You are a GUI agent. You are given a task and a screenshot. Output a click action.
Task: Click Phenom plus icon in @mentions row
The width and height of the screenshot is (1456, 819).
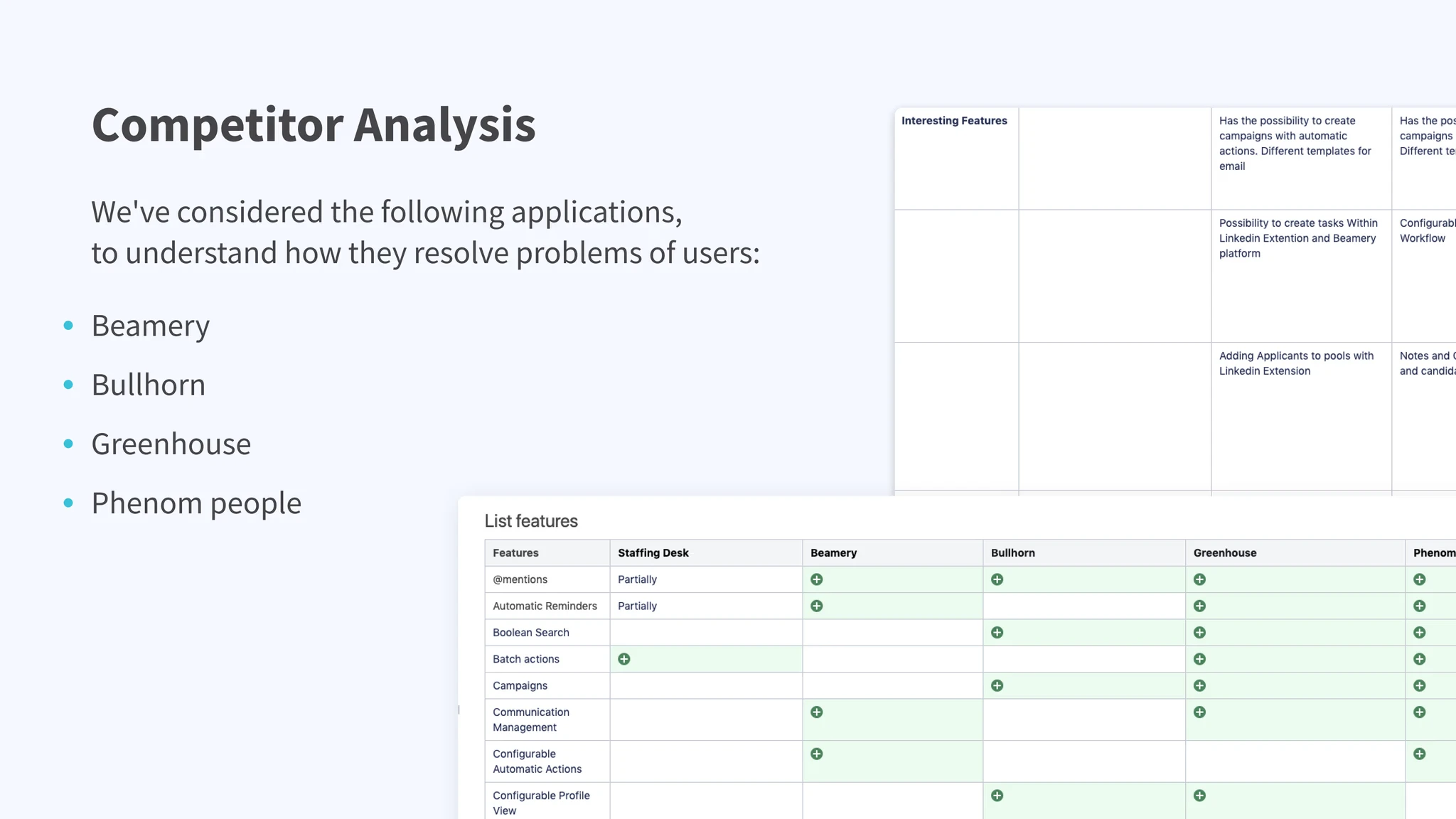(1420, 579)
